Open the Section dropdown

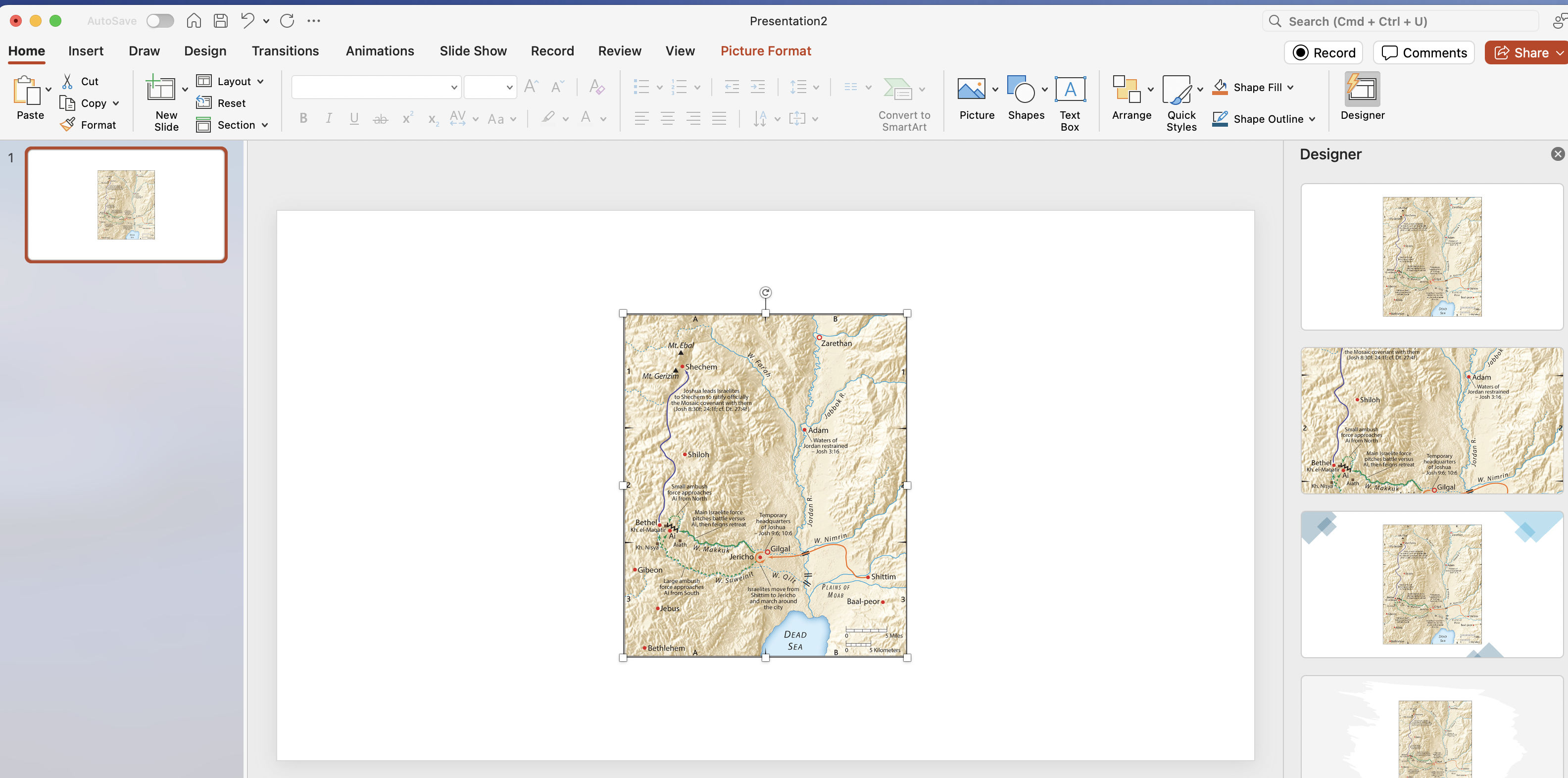tap(232, 125)
